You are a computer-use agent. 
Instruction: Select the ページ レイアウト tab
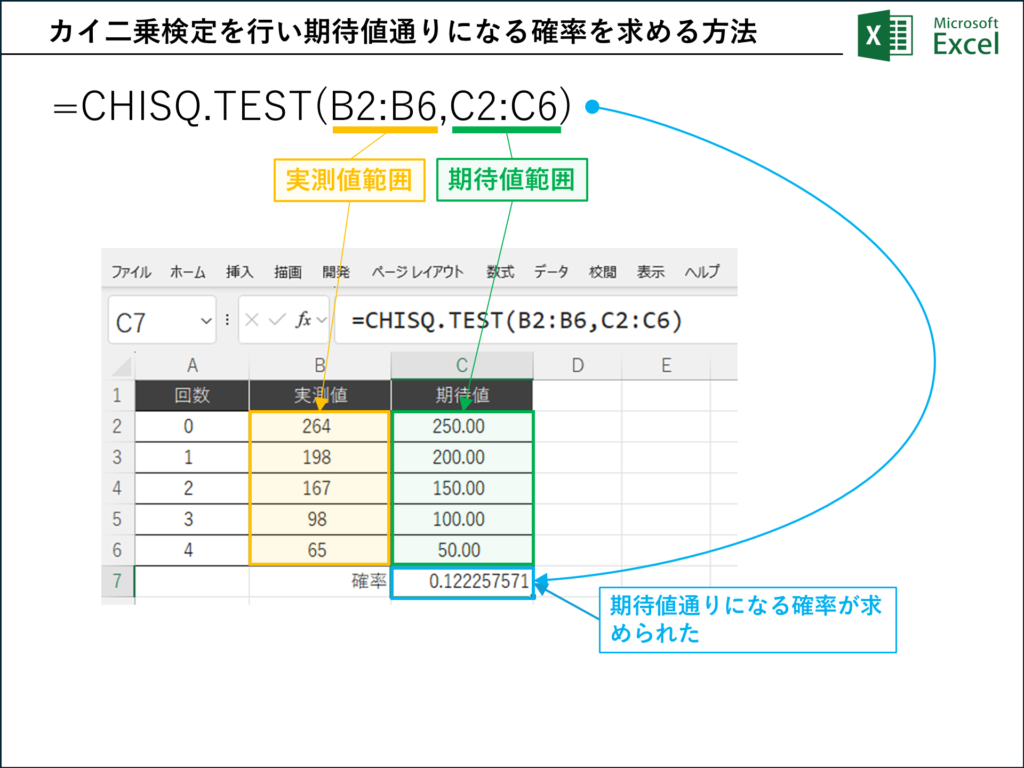click(x=418, y=272)
